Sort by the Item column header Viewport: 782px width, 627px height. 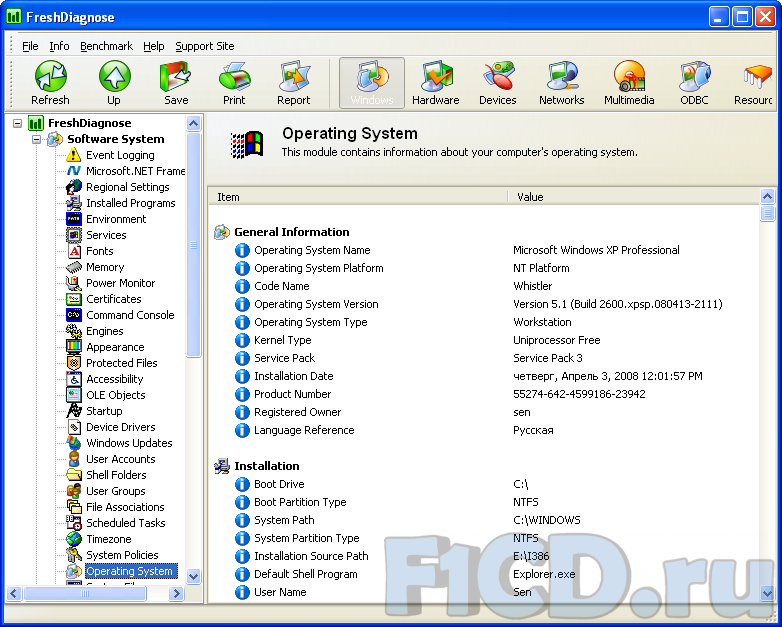pyautogui.click(x=358, y=197)
